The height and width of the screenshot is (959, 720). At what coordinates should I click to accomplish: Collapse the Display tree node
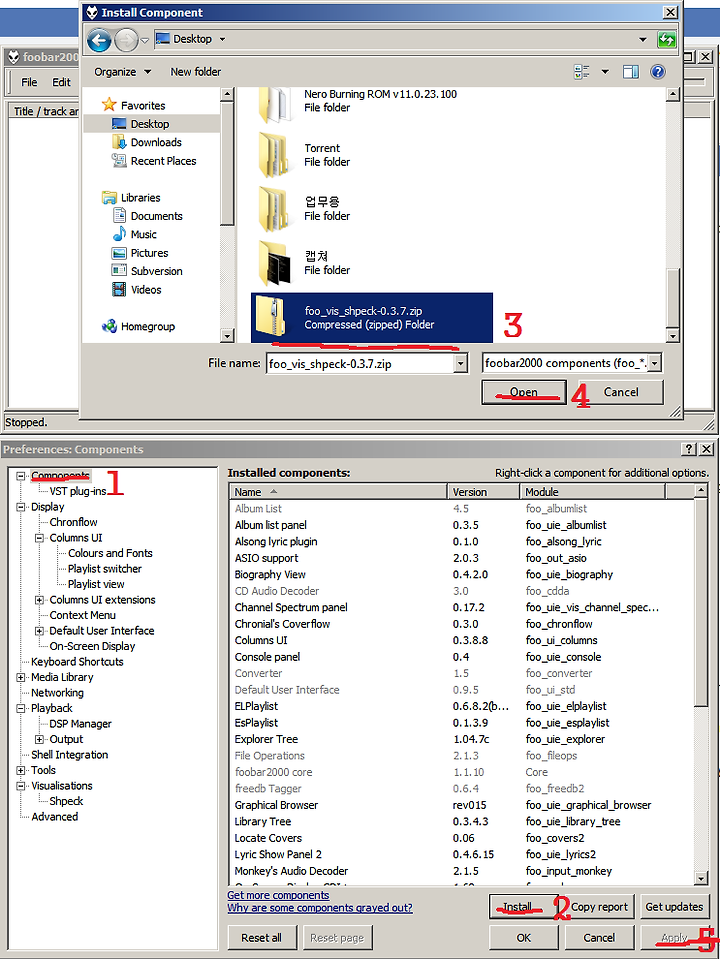(21, 507)
